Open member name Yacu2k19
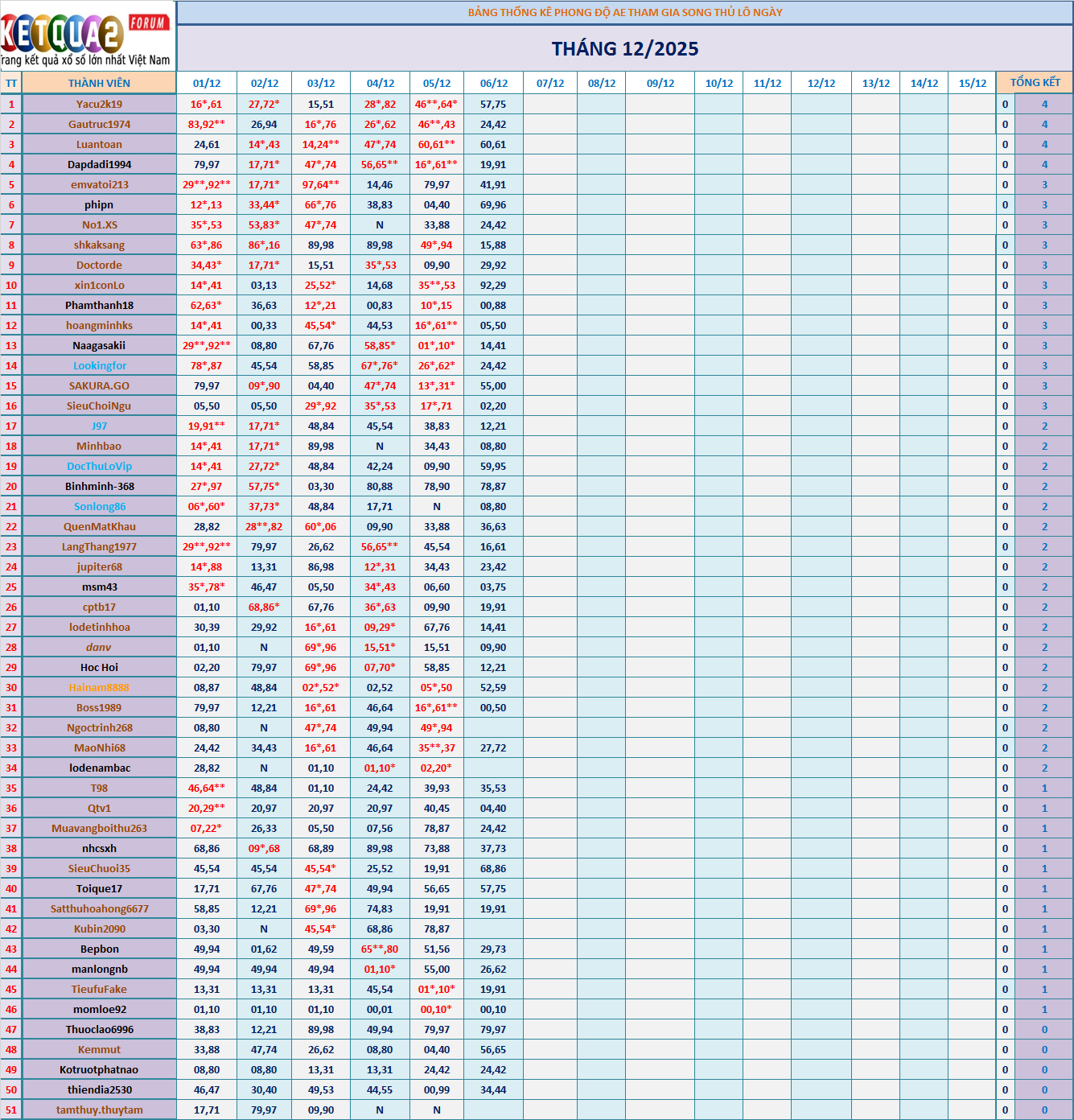 click(x=99, y=104)
